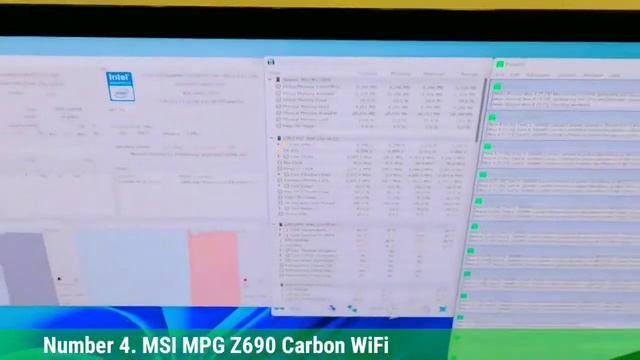This screenshot has height=360, width=640.
Task: Open Prime95 Help menu
Action: pos(615,76)
